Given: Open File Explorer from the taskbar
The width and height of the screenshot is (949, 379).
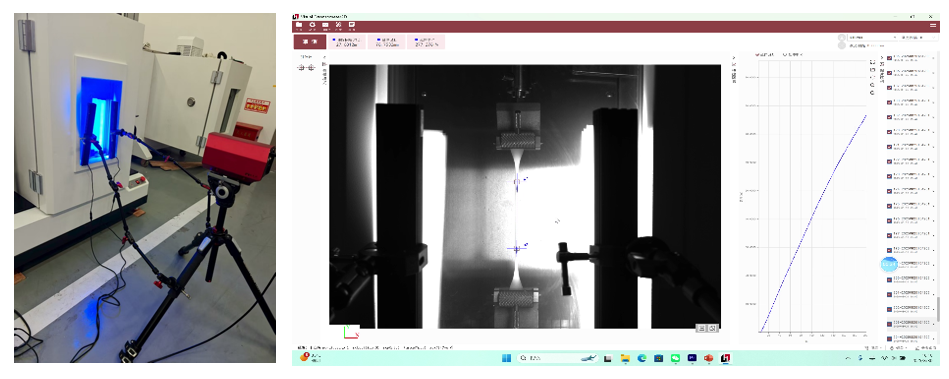Looking at the screenshot, I should point(625,358).
